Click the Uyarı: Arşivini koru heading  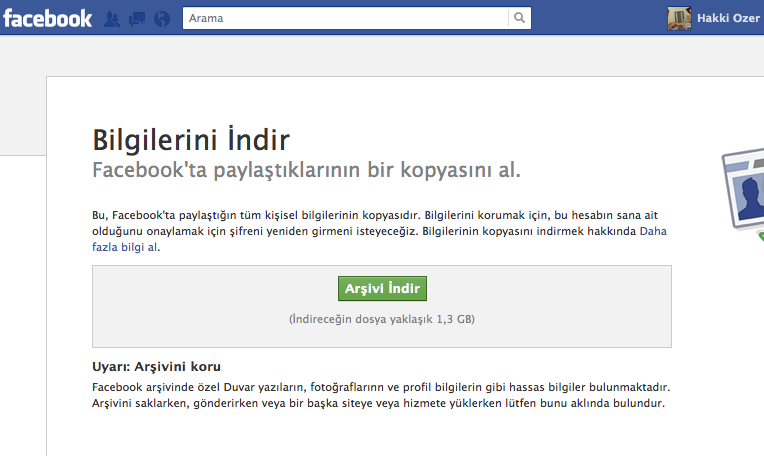pyautogui.click(x=156, y=366)
